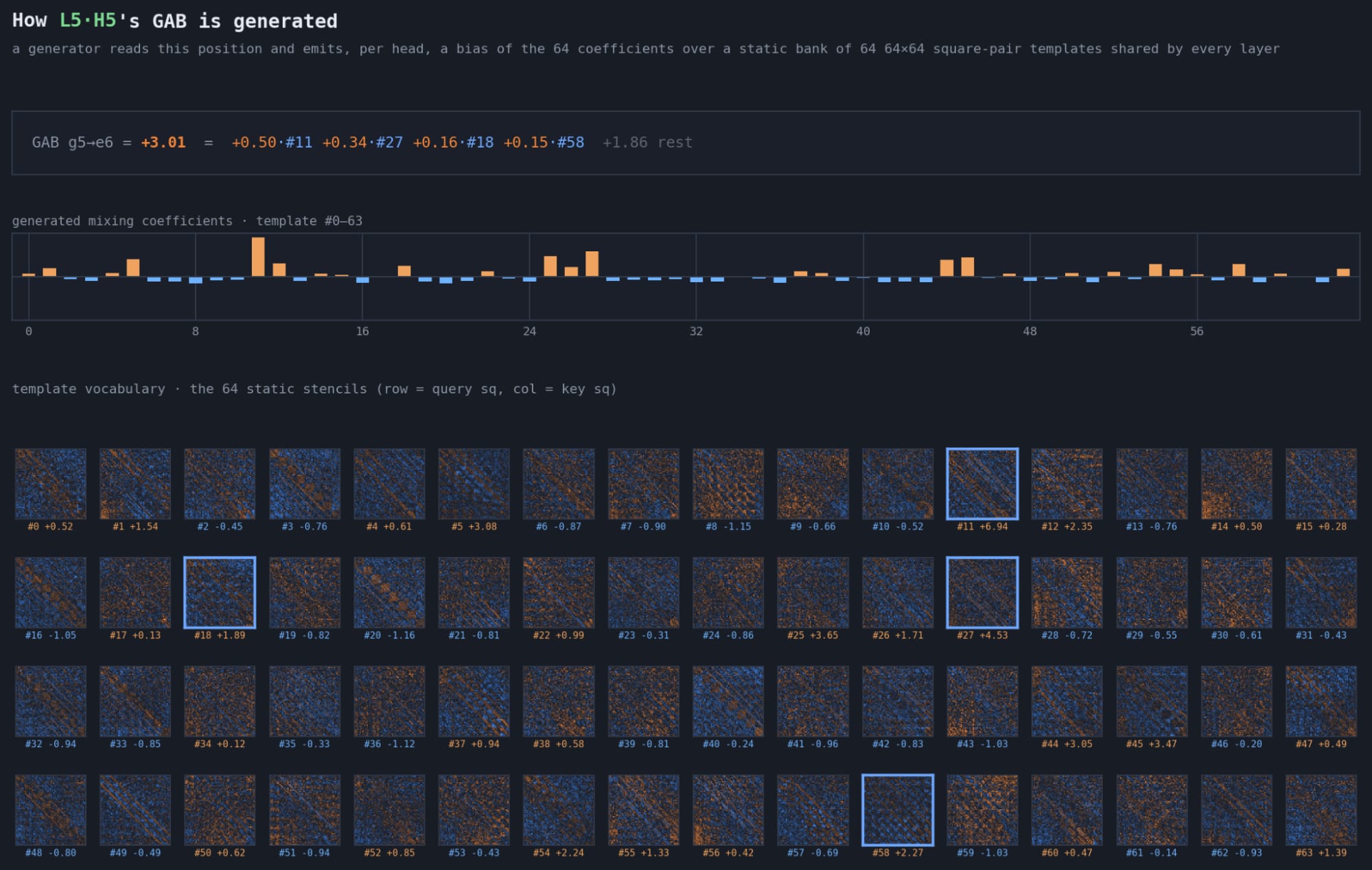The width and height of the screenshot is (1372, 870).
Task: Click the "#10 -0.52" stencil caption
Action: click(898, 527)
